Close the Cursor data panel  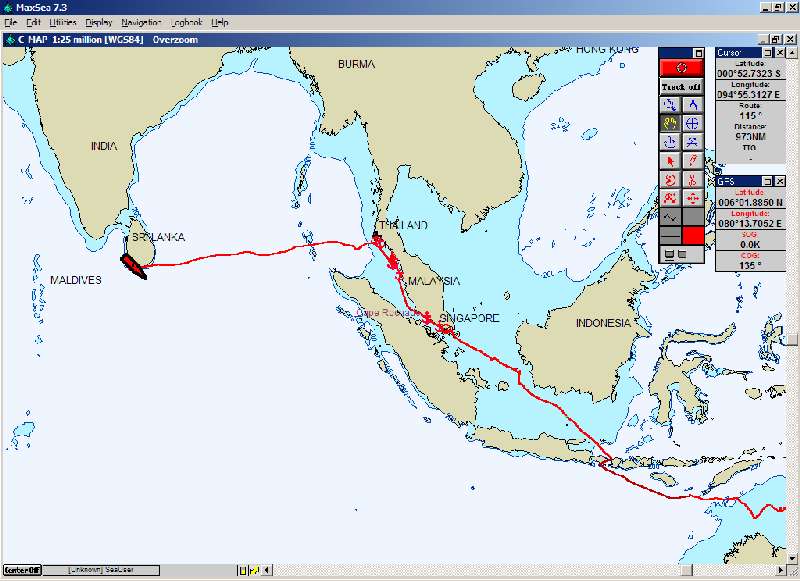(x=781, y=52)
